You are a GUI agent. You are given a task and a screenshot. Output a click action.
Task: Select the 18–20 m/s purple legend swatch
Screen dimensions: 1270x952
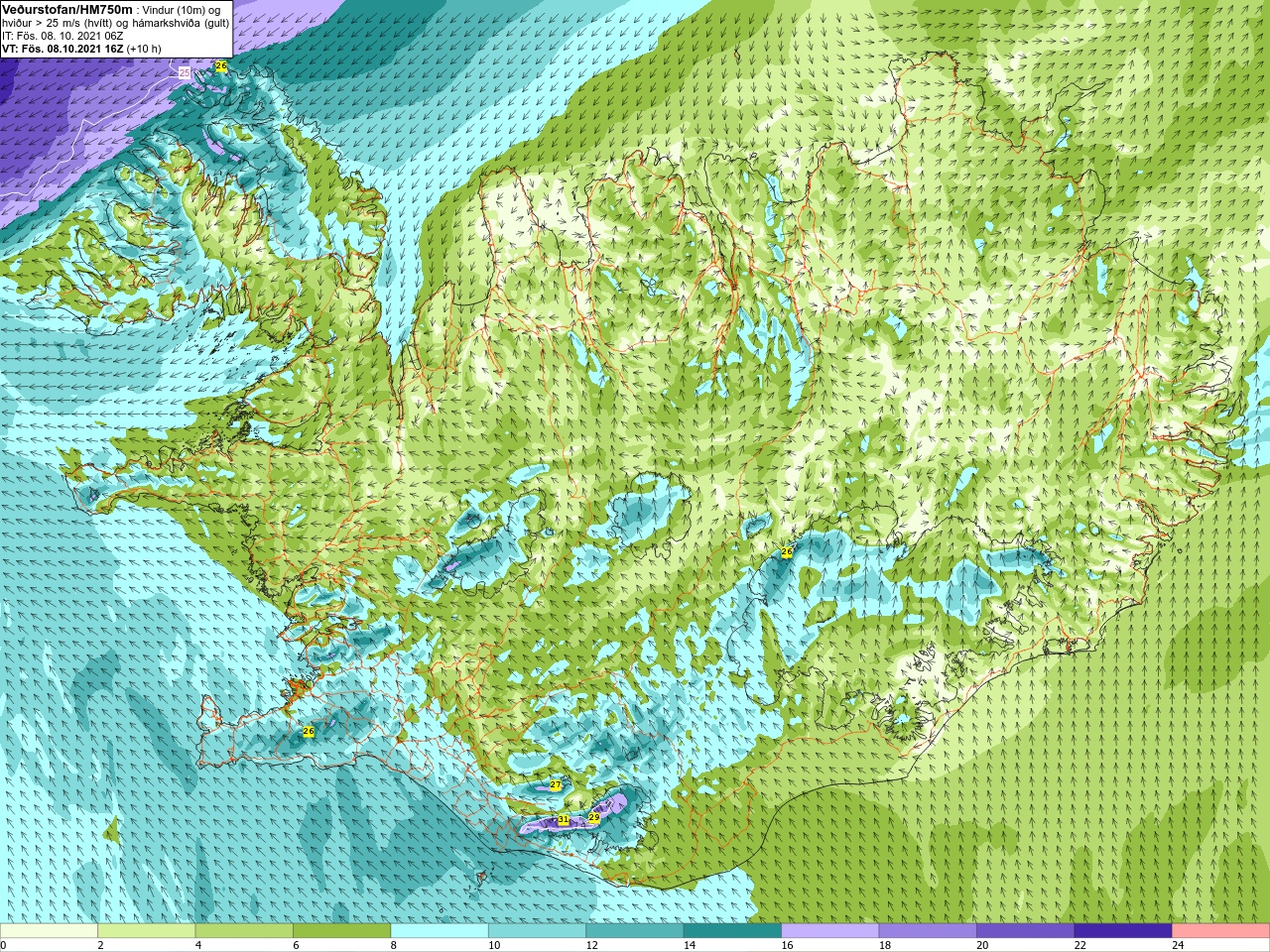[928, 931]
